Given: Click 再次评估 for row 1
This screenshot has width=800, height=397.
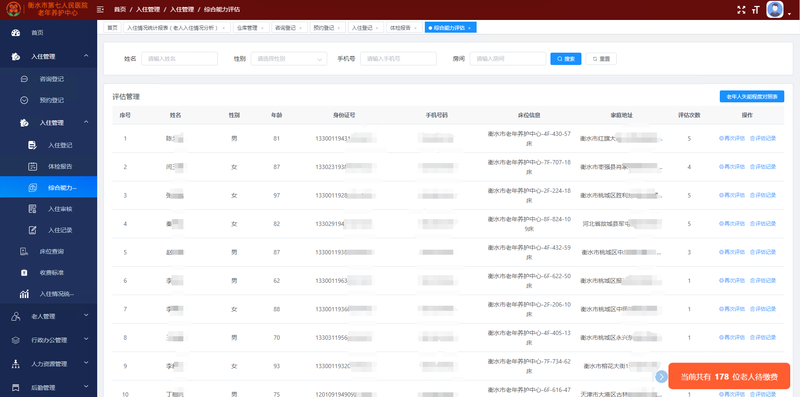Looking at the screenshot, I should coord(732,138).
